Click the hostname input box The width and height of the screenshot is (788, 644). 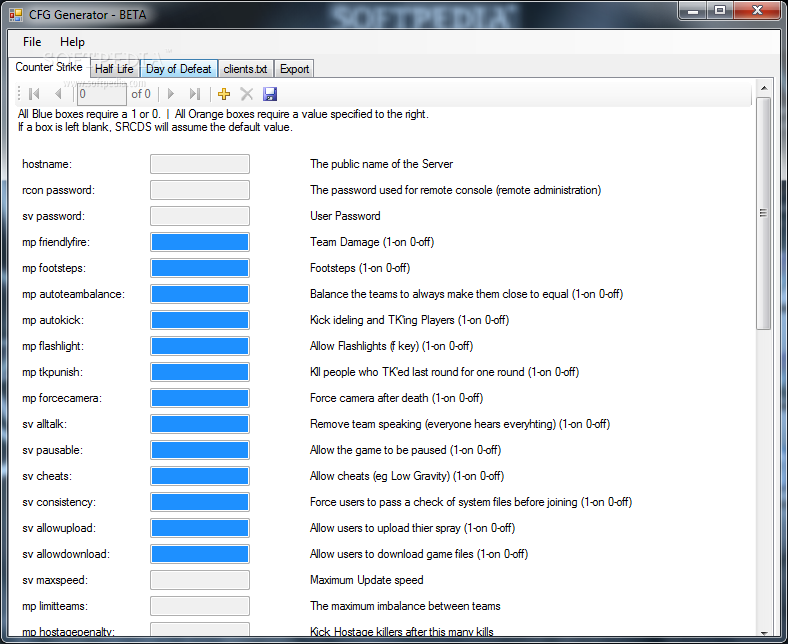point(200,164)
